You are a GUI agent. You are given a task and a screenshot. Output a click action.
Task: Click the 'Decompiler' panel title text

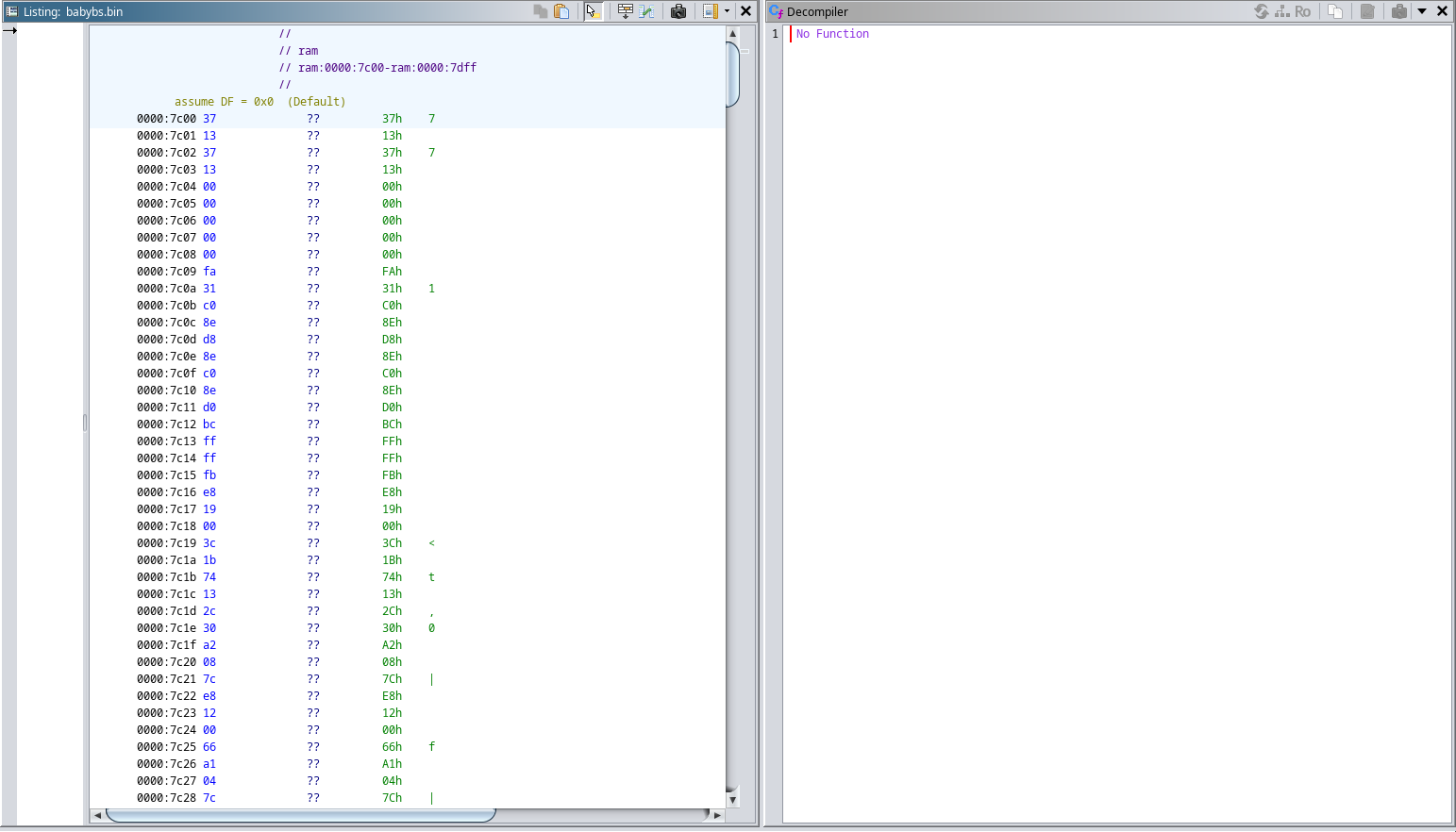coord(817,11)
